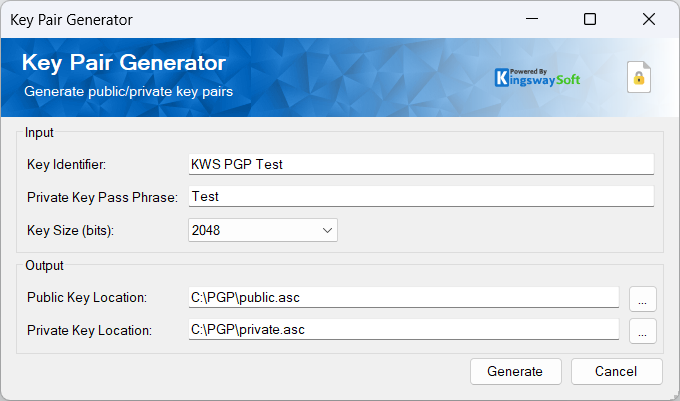Click the padlock document icon in banner
The image size is (680, 401).
pyautogui.click(x=639, y=77)
